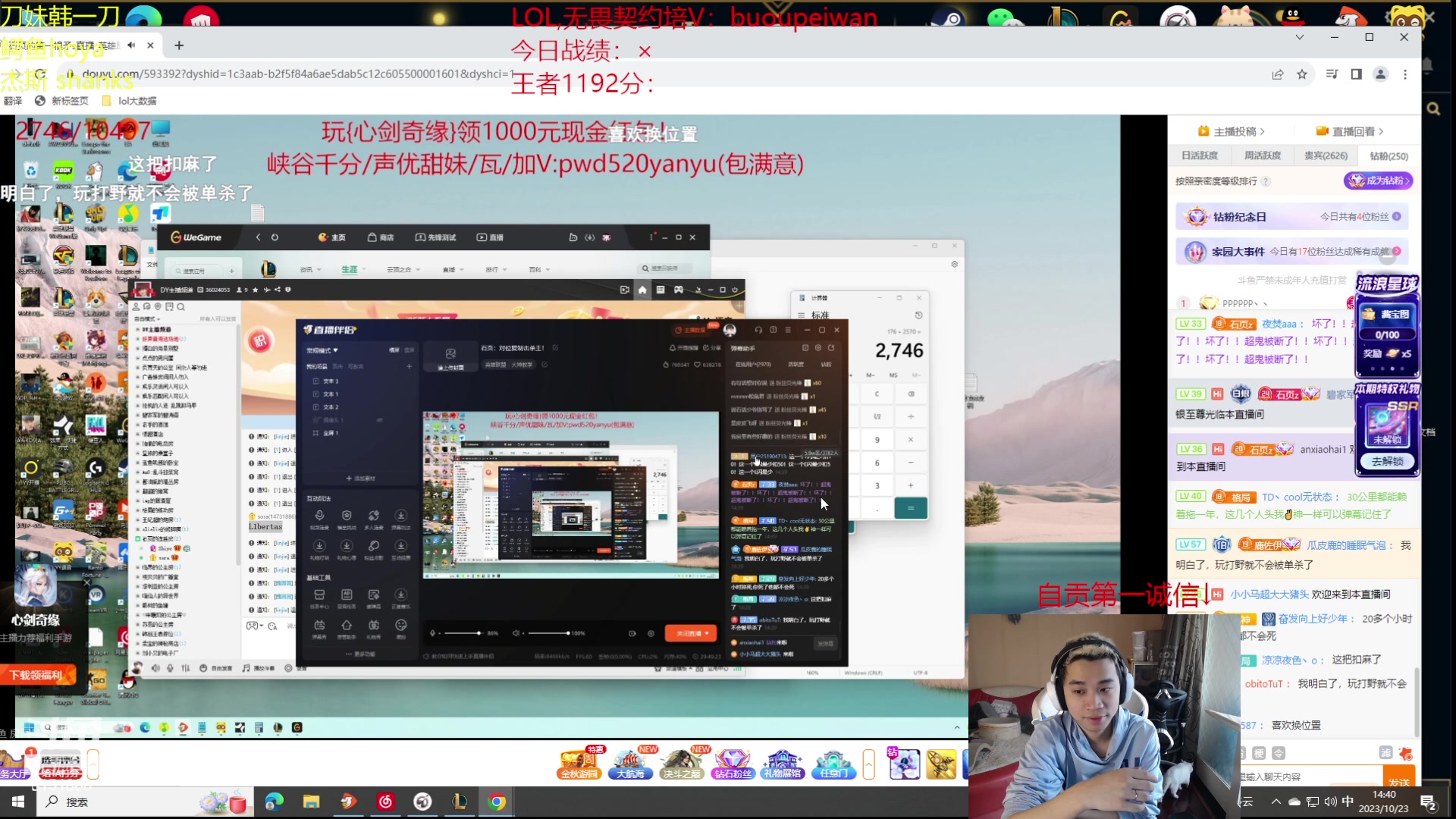Image resolution: width=1456 pixels, height=819 pixels.
Task: Click the share page icon in address bar
Action: click(1278, 74)
